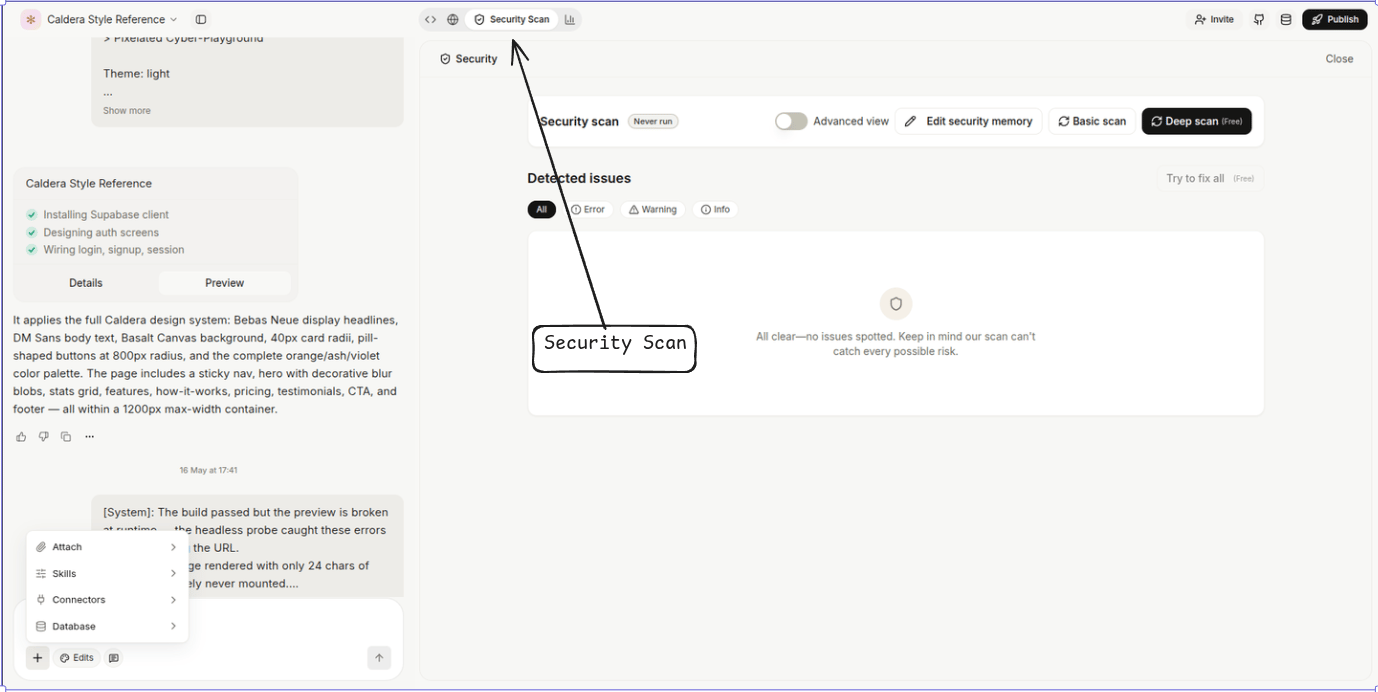Open the code view icon
The width and height of the screenshot is (1378, 692).
coord(431,19)
